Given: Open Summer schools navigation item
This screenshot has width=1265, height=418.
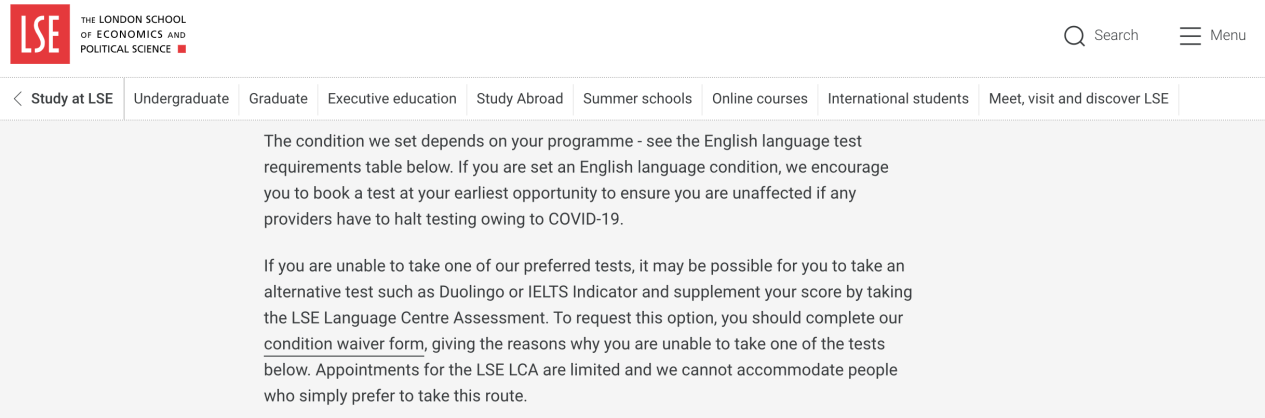Looking at the screenshot, I should pyautogui.click(x=637, y=98).
